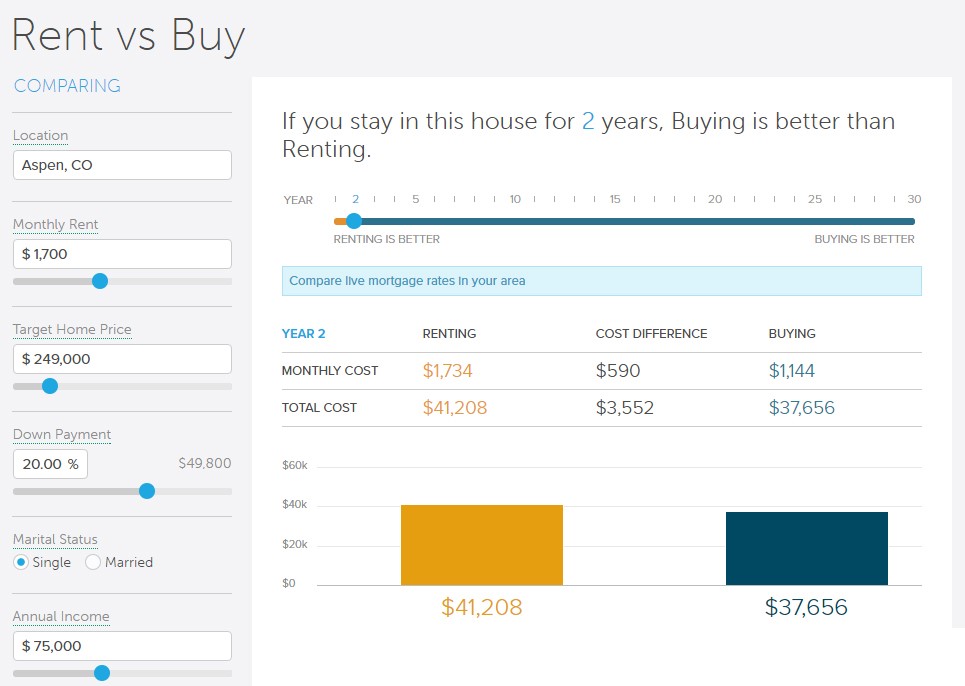This screenshot has width=965, height=686.
Task: Click the dark blue buying cost bar
Action: tap(807, 548)
